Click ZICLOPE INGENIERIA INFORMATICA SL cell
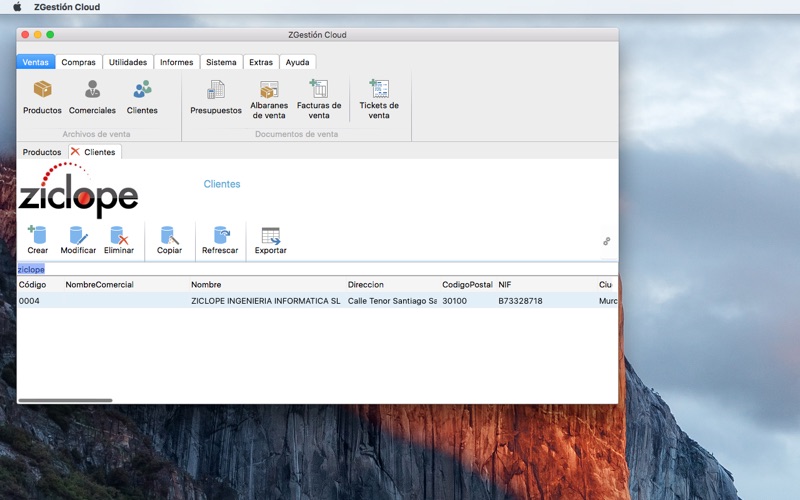The width and height of the screenshot is (800, 500). [266, 301]
